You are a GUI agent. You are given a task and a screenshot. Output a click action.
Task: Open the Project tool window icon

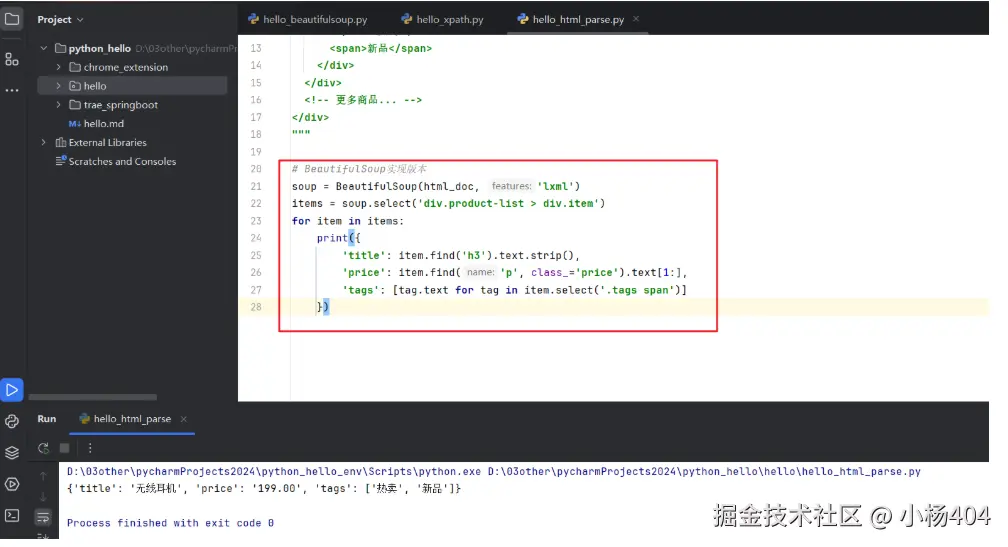coord(12,19)
